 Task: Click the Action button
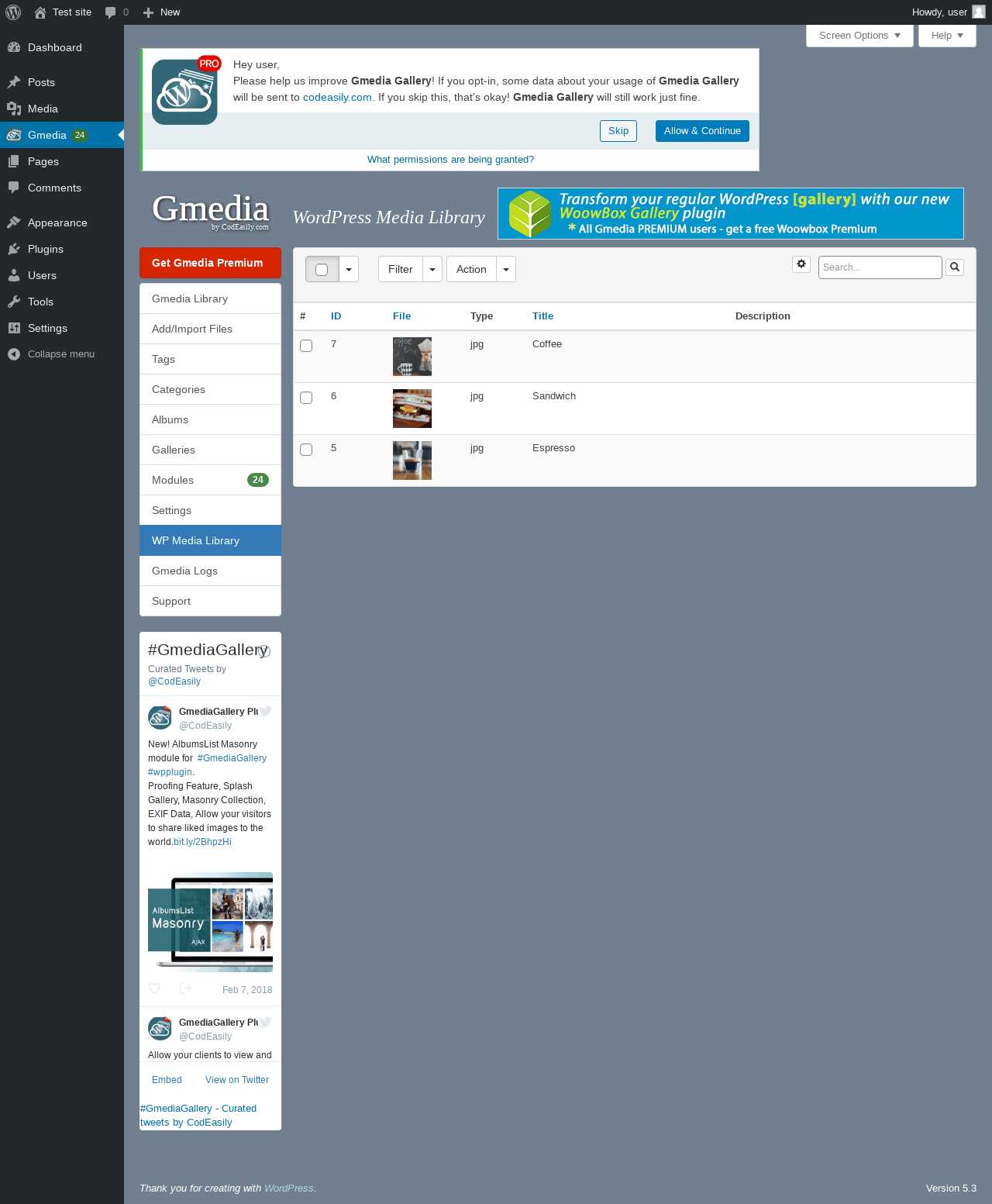point(471,269)
